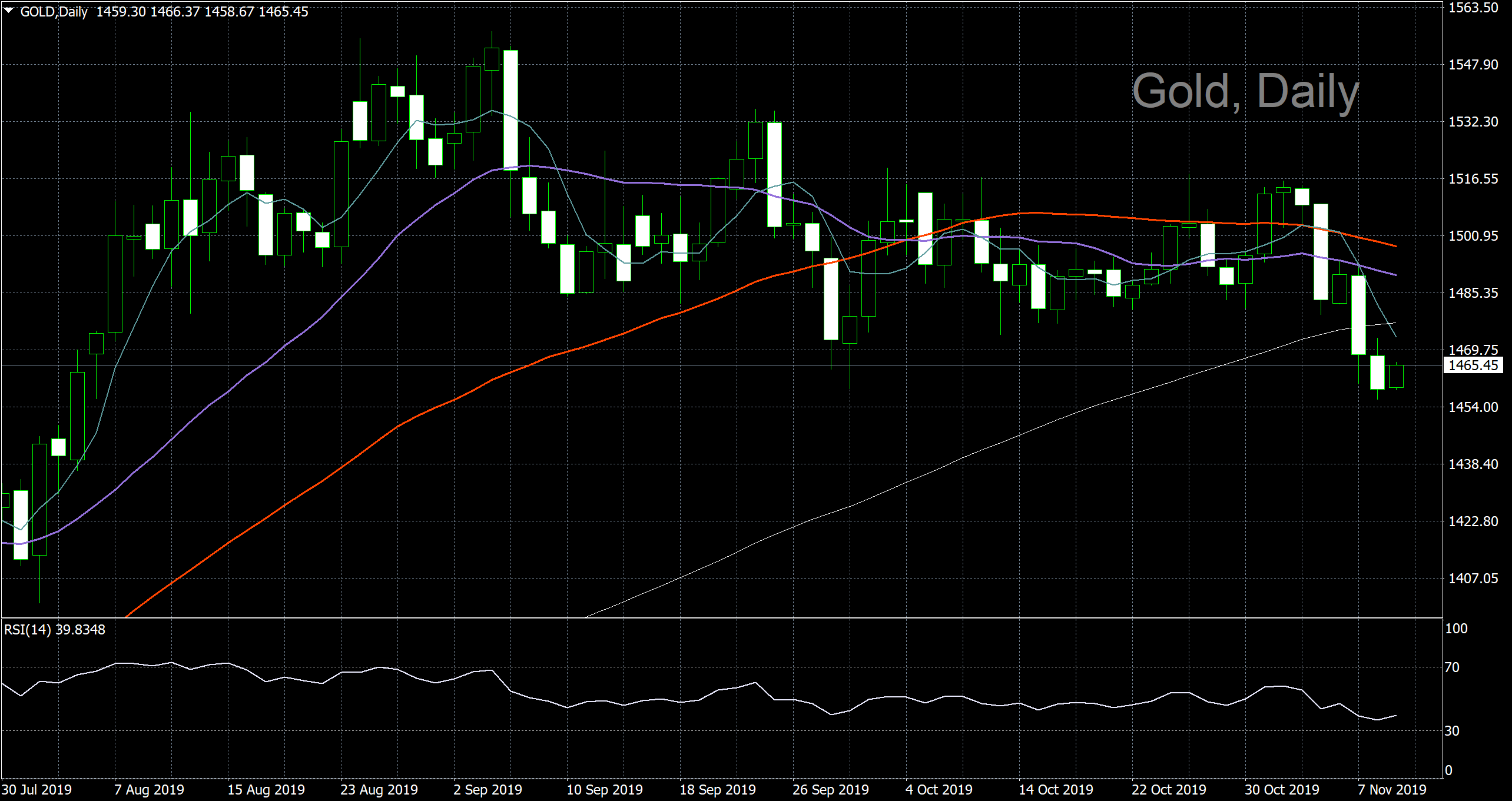
Task: Select the 1563.50 price axis label
Action: pyautogui.click(x=1473, y=8)
